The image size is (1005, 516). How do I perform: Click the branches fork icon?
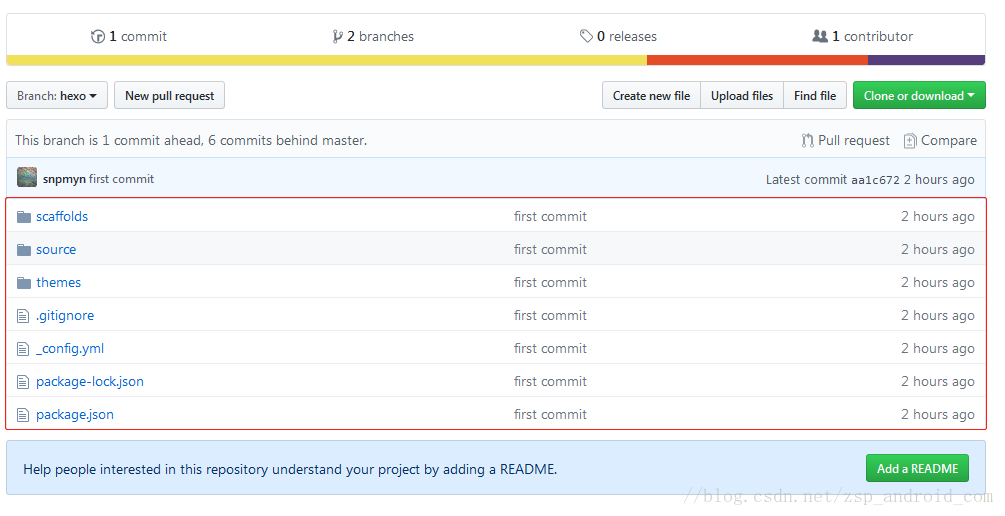337,37
